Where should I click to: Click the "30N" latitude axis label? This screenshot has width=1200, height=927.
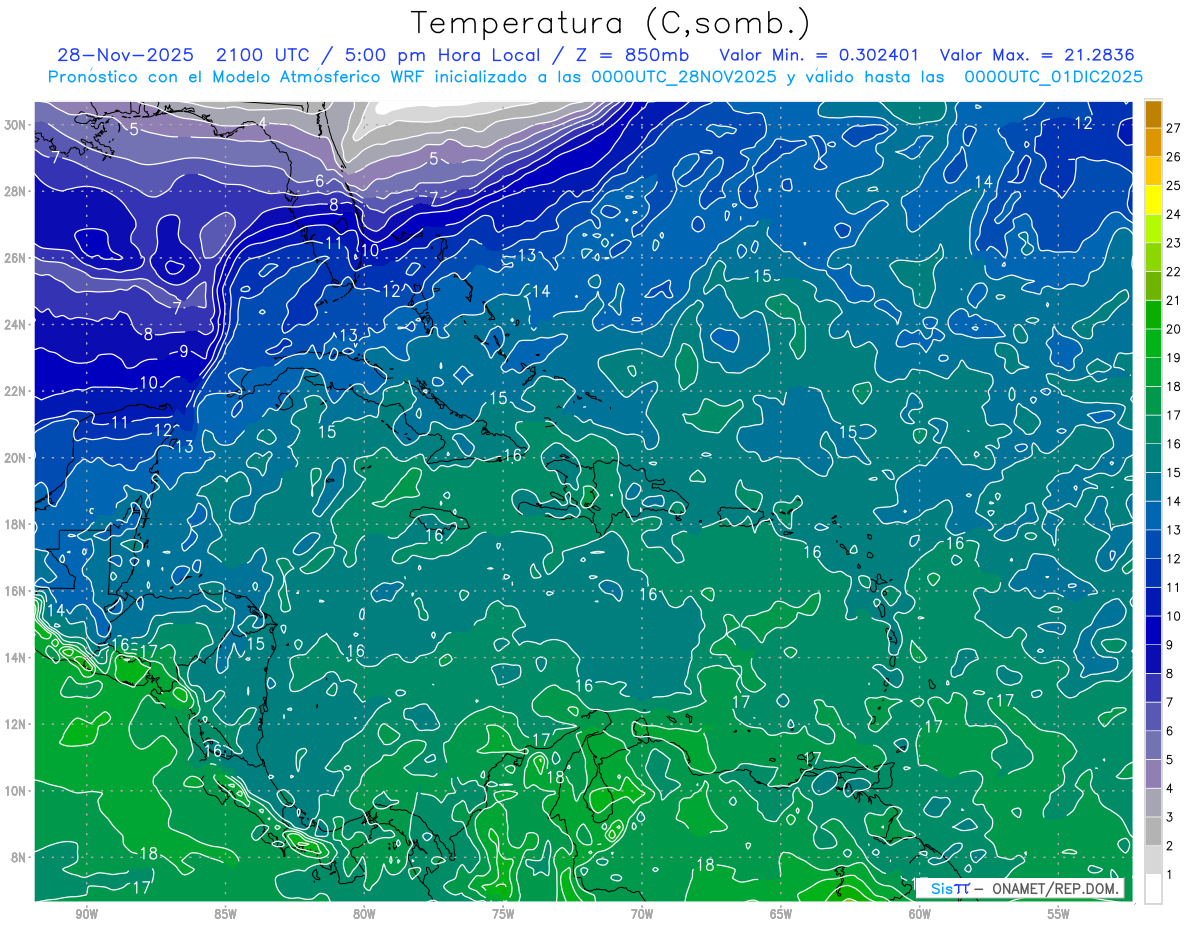(16, 125)
